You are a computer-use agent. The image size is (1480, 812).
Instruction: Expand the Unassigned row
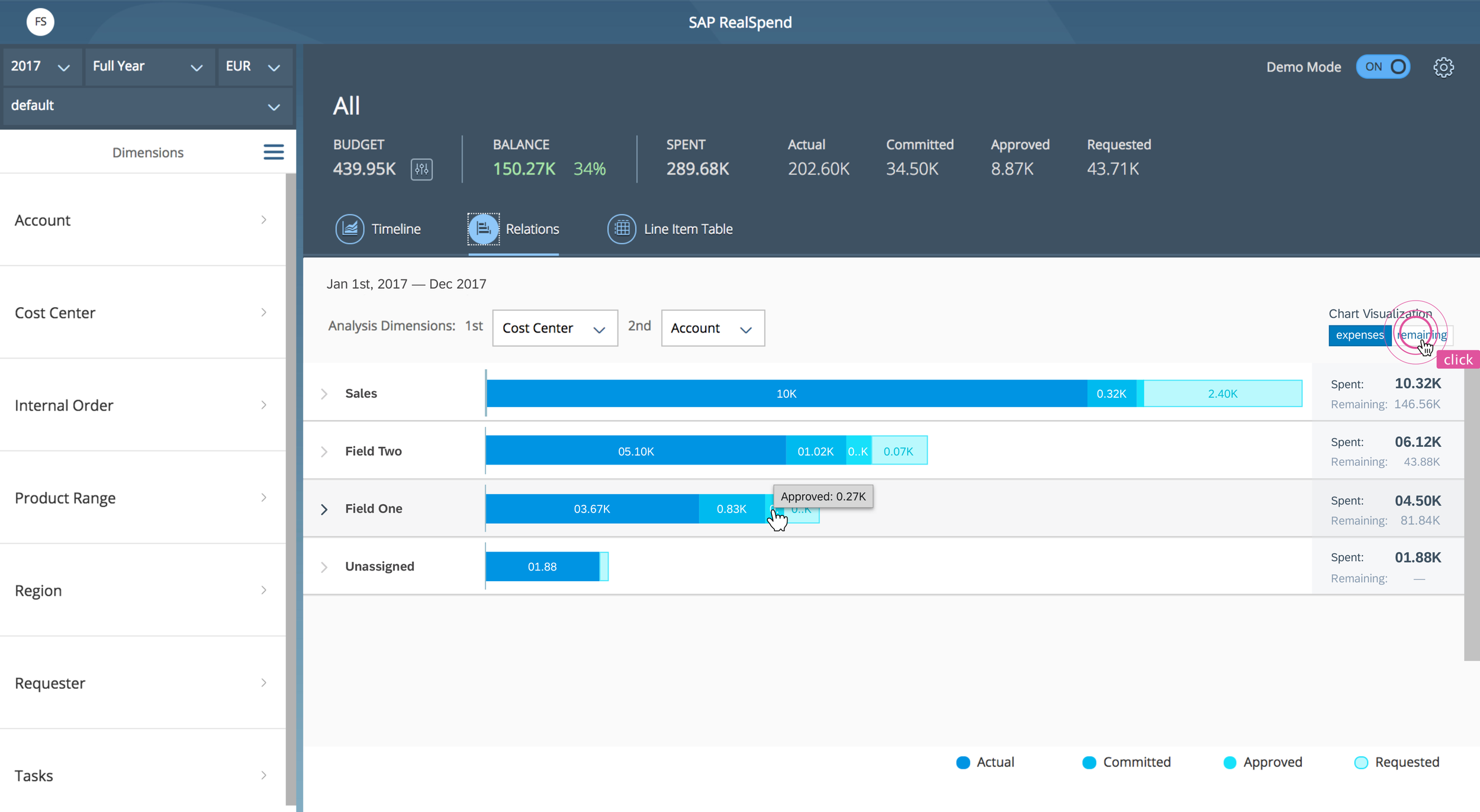click(324, 567)
